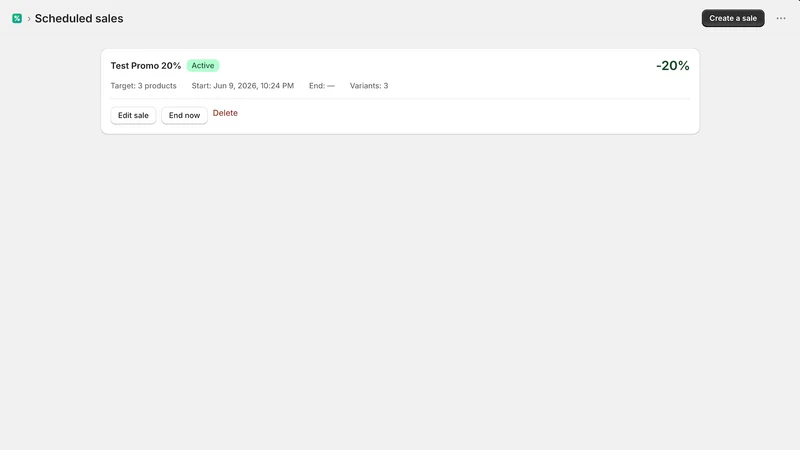800x450 pixels.
Task: Click Edit sale for Test Promo 20%
Action: coord(133,115)
